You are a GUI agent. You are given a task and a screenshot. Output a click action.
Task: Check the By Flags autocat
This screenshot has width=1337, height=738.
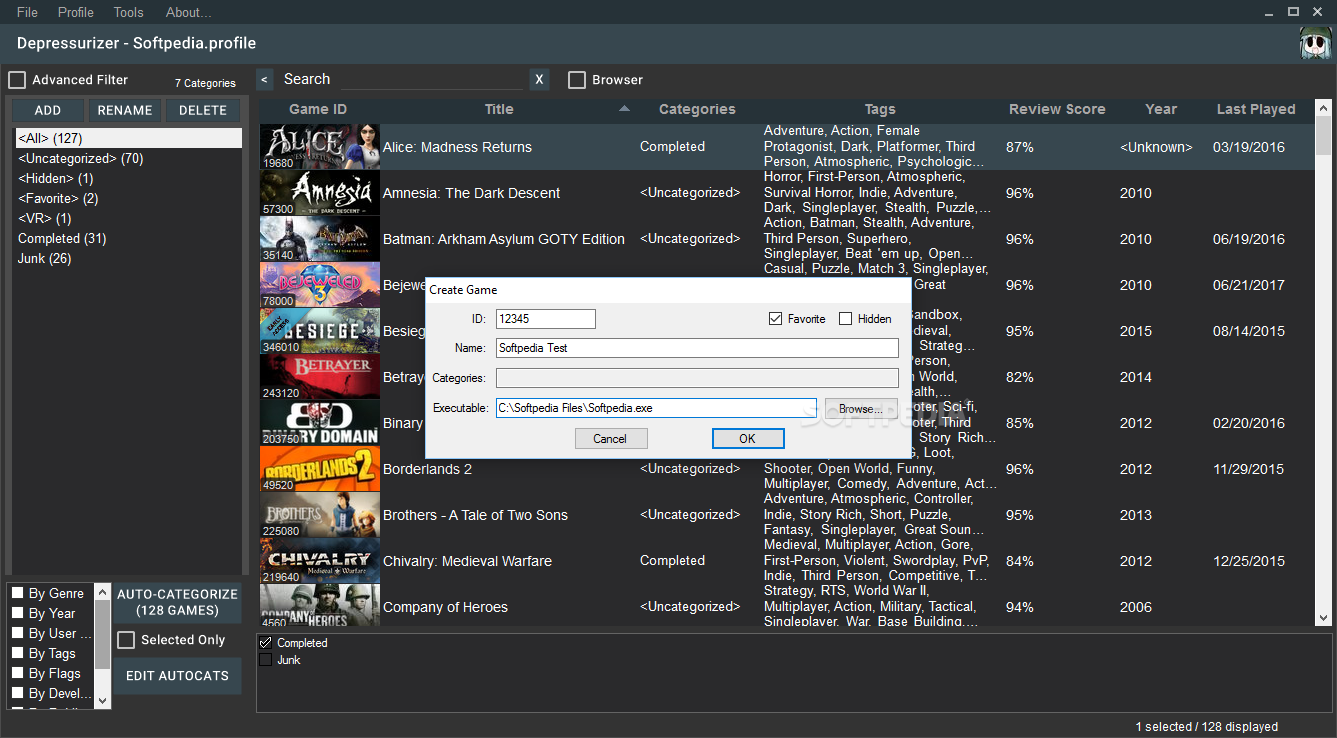click(17, 673)
